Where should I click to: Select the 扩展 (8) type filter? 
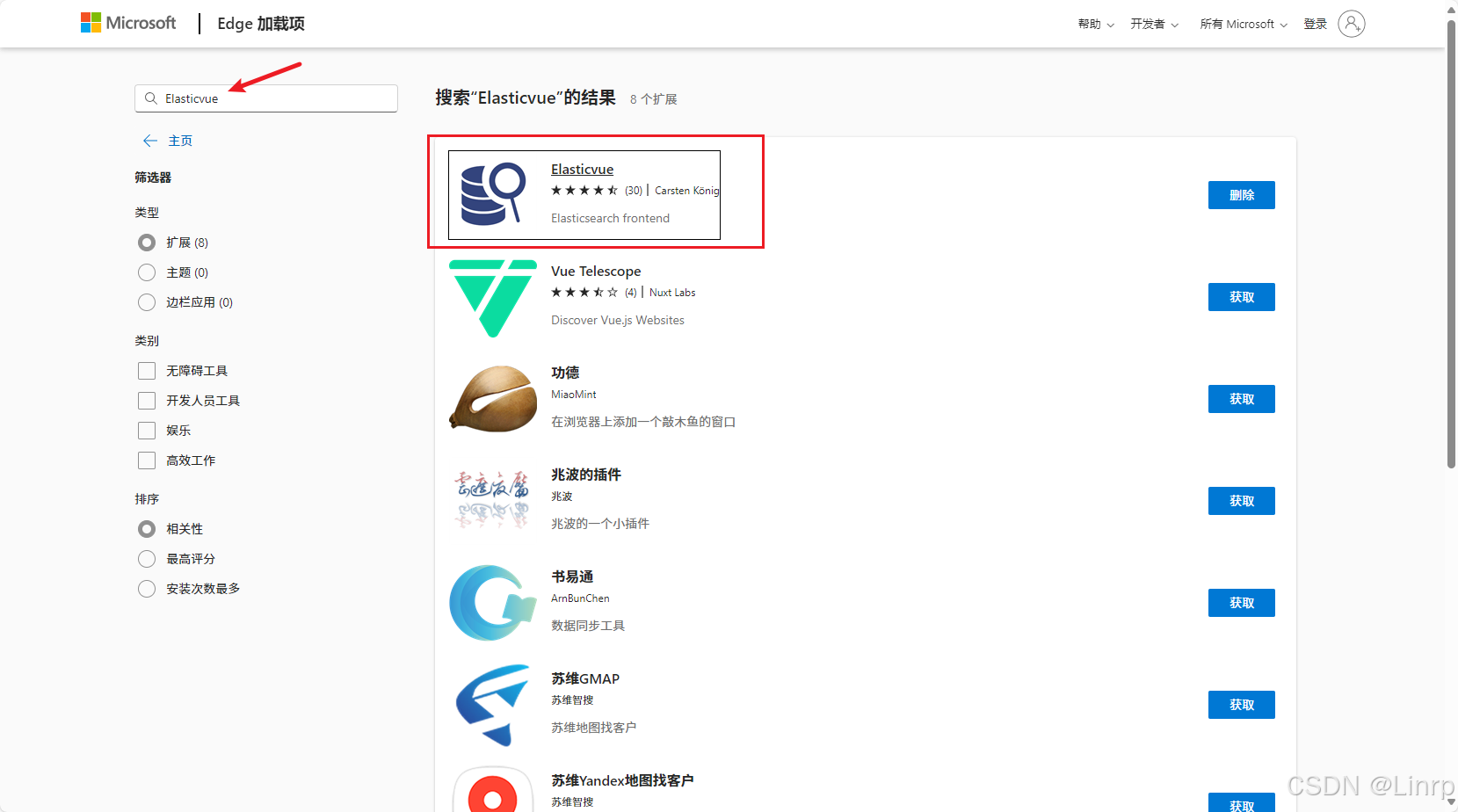[147, 243]
